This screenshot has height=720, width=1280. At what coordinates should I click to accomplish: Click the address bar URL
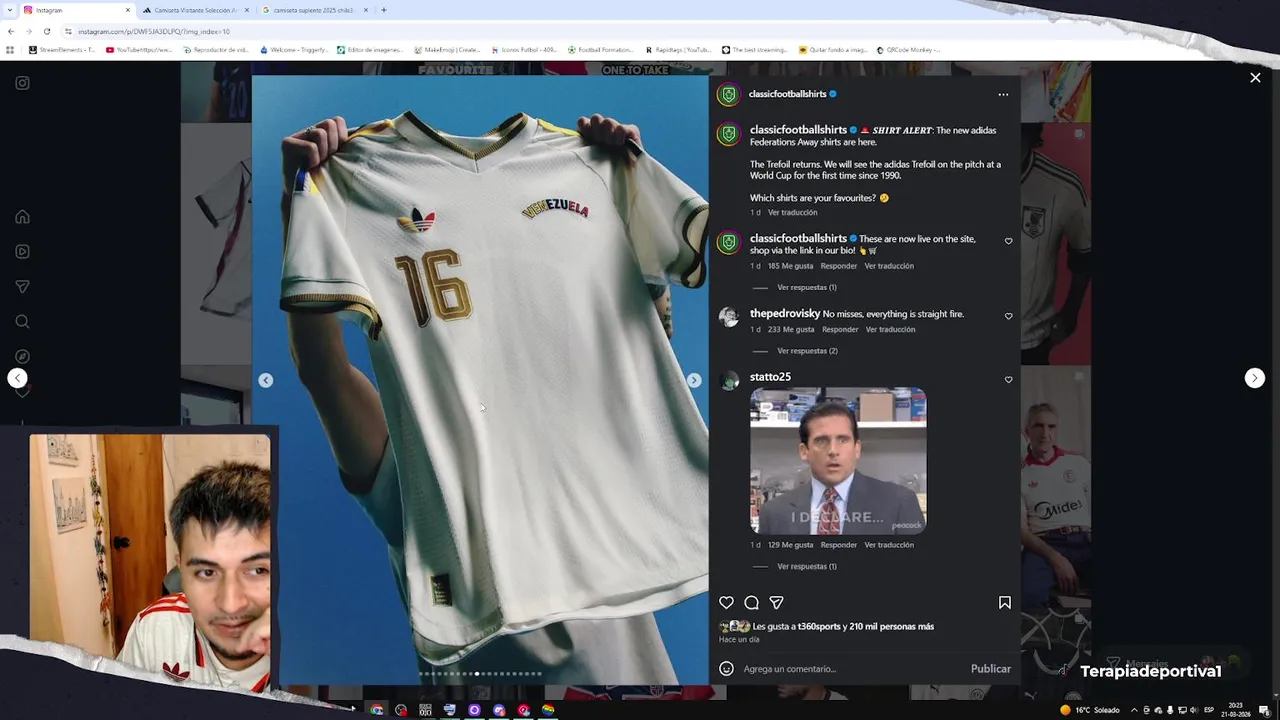(x=154, y=31)
